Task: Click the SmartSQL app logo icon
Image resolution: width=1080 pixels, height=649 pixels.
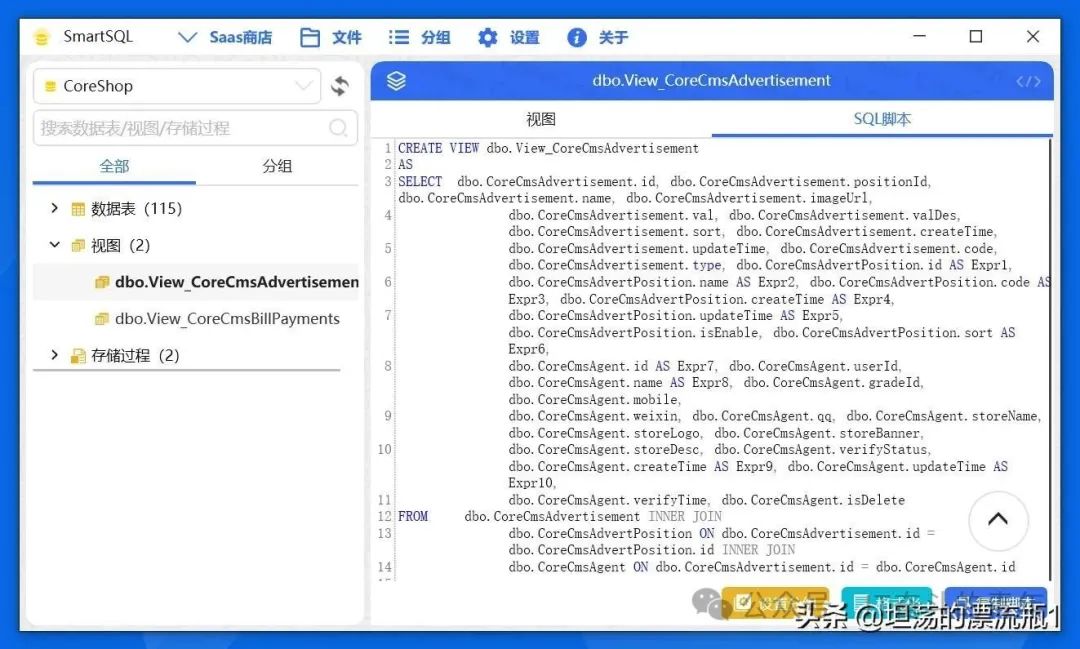Action: tap(41, 37)
